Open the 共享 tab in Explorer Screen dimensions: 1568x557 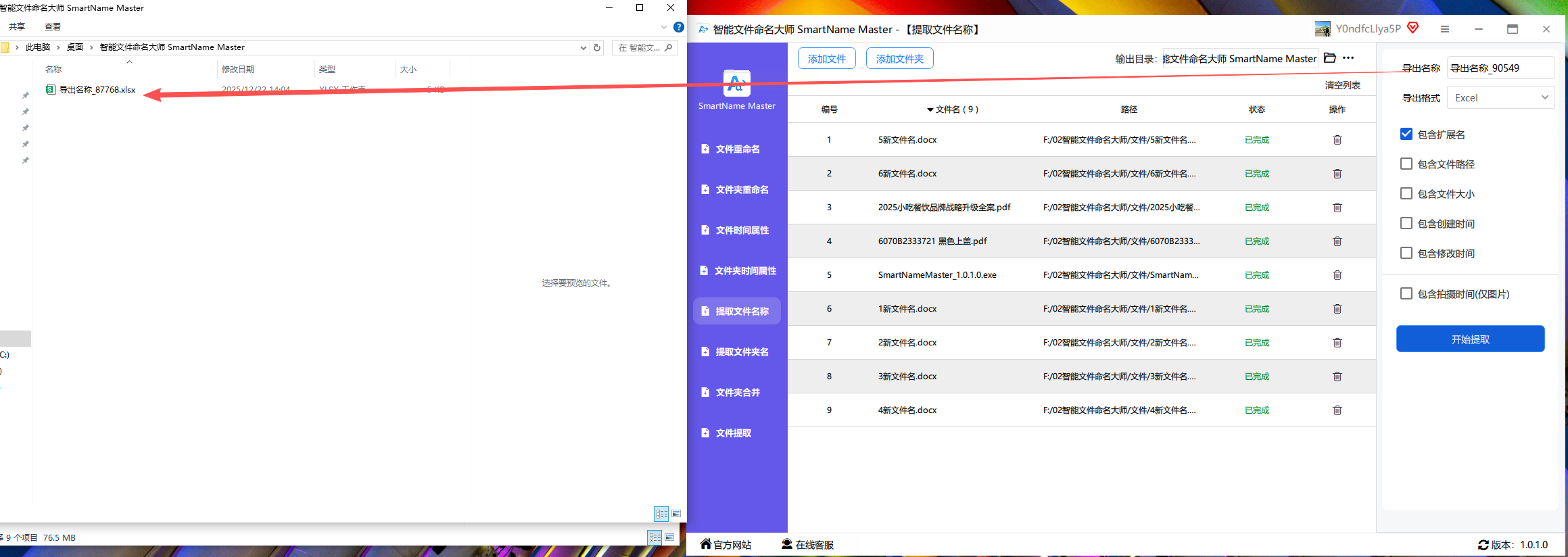click(x=17, y=27)
